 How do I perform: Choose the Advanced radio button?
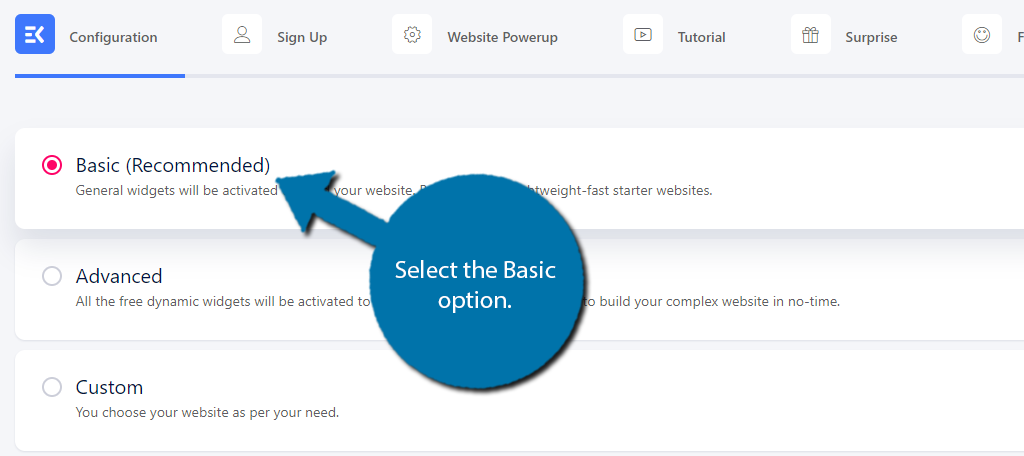pos(52,276)
